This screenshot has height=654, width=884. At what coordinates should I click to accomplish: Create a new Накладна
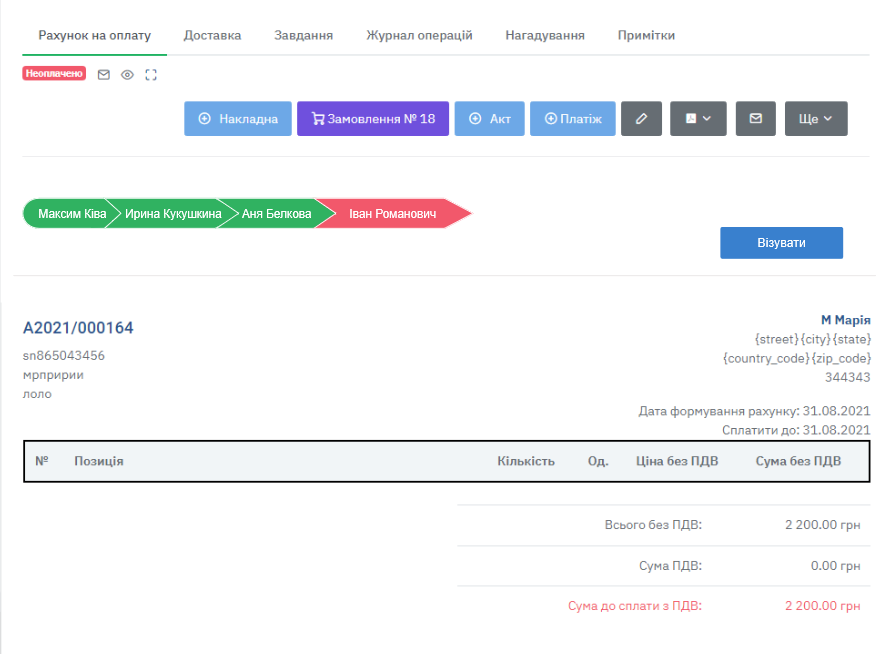pos(238,119)
